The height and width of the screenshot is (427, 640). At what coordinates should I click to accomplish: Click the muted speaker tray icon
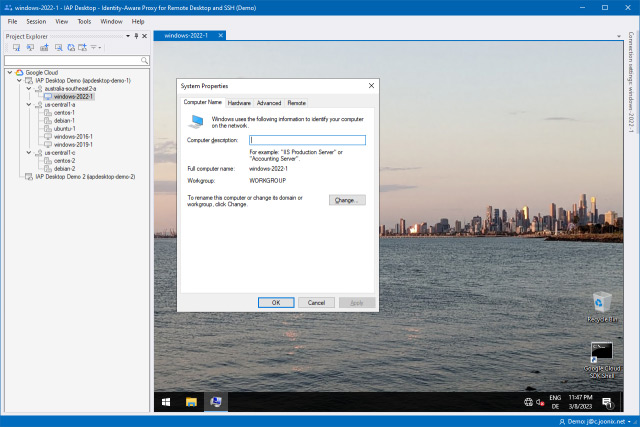point(540,402)
